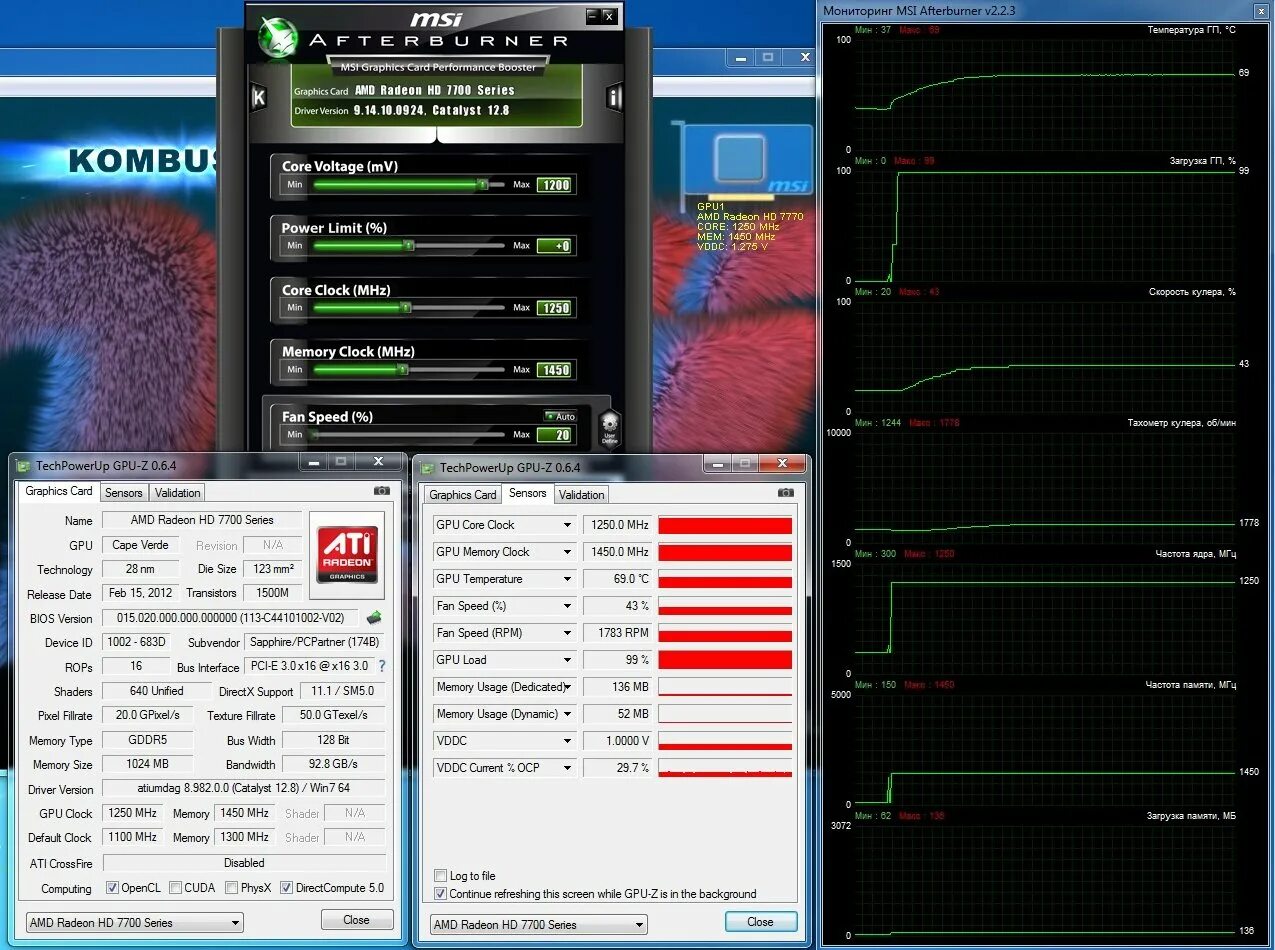Open the VDDC Current % OCP sensor dropdown
This screenshot has width=1275, height=950.
click(567, 768)
